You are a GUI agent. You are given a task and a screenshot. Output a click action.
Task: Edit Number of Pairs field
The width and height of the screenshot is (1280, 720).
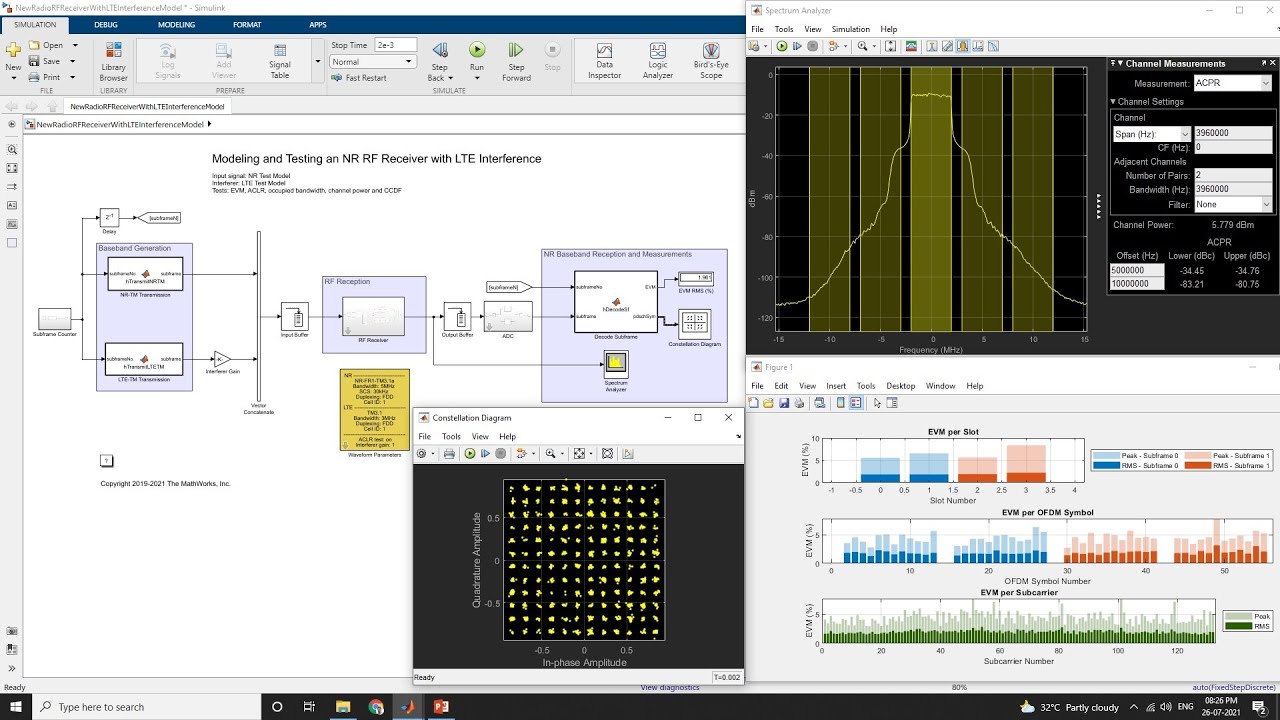click(x=1233, y=175)
